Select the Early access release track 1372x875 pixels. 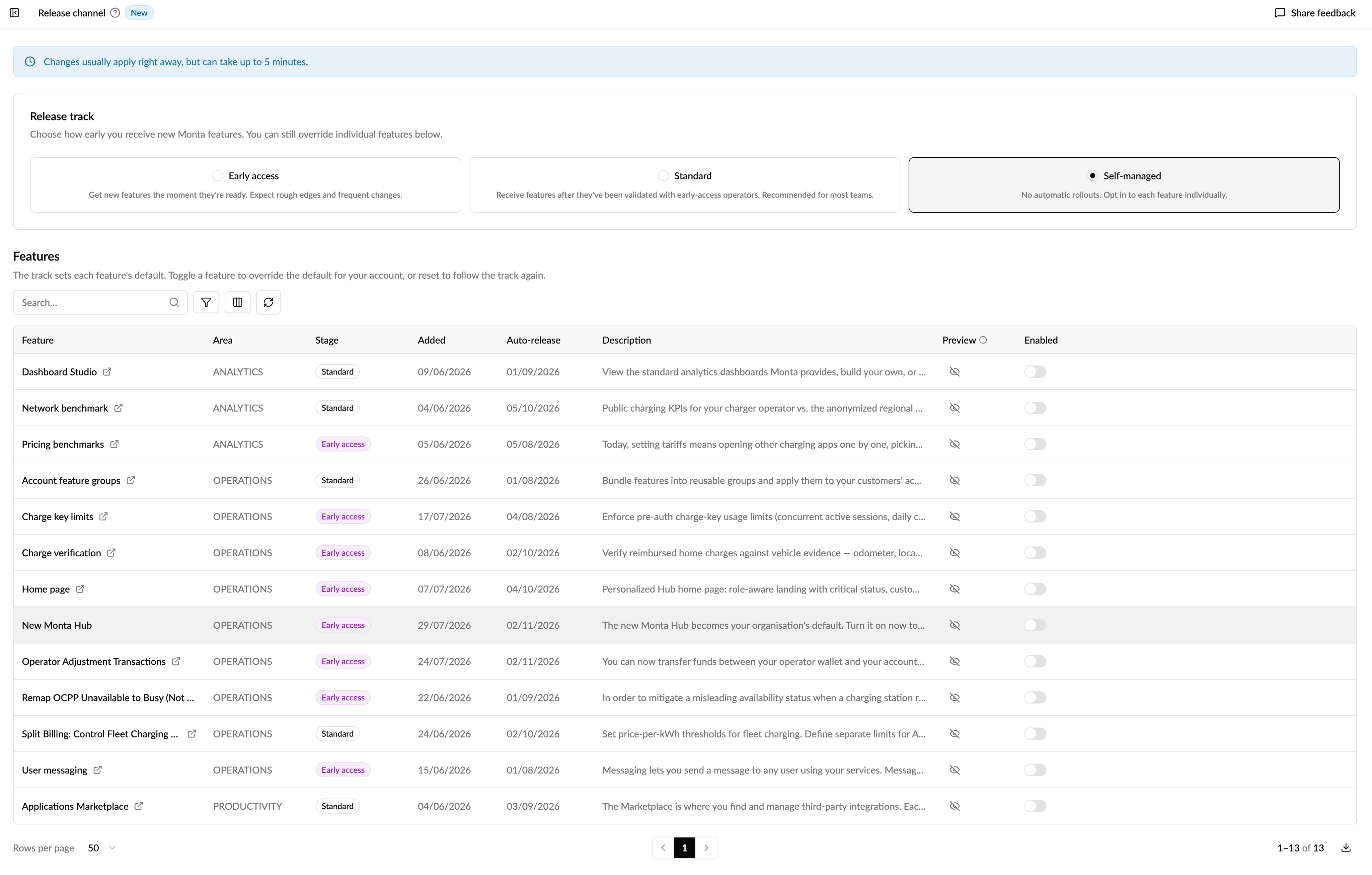point(246,185)
